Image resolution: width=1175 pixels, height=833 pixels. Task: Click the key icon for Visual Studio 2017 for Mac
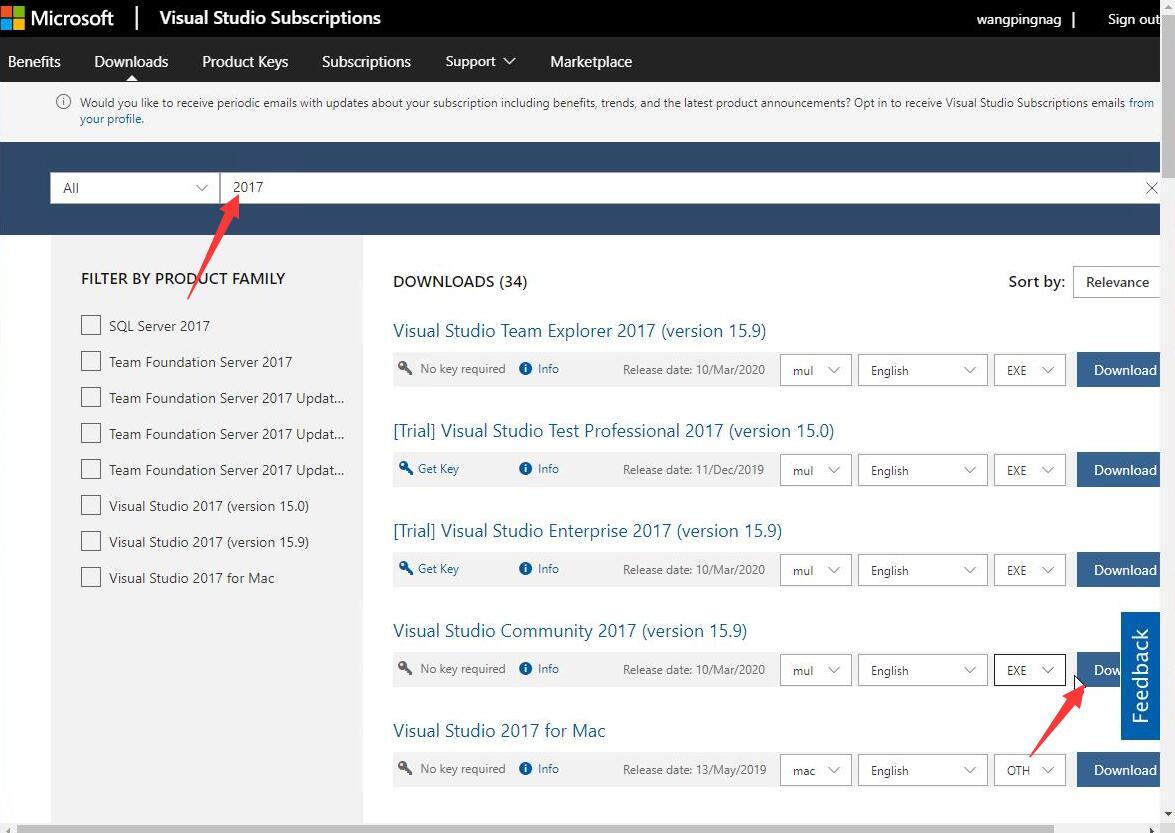coord(405,768)
